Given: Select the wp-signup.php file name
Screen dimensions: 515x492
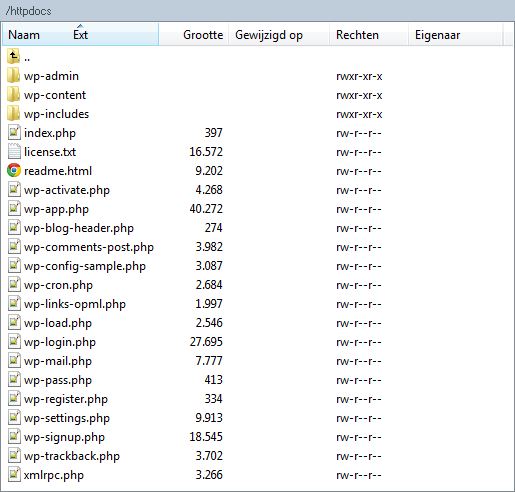Looking at the screenshot, I should pos(64,437).
